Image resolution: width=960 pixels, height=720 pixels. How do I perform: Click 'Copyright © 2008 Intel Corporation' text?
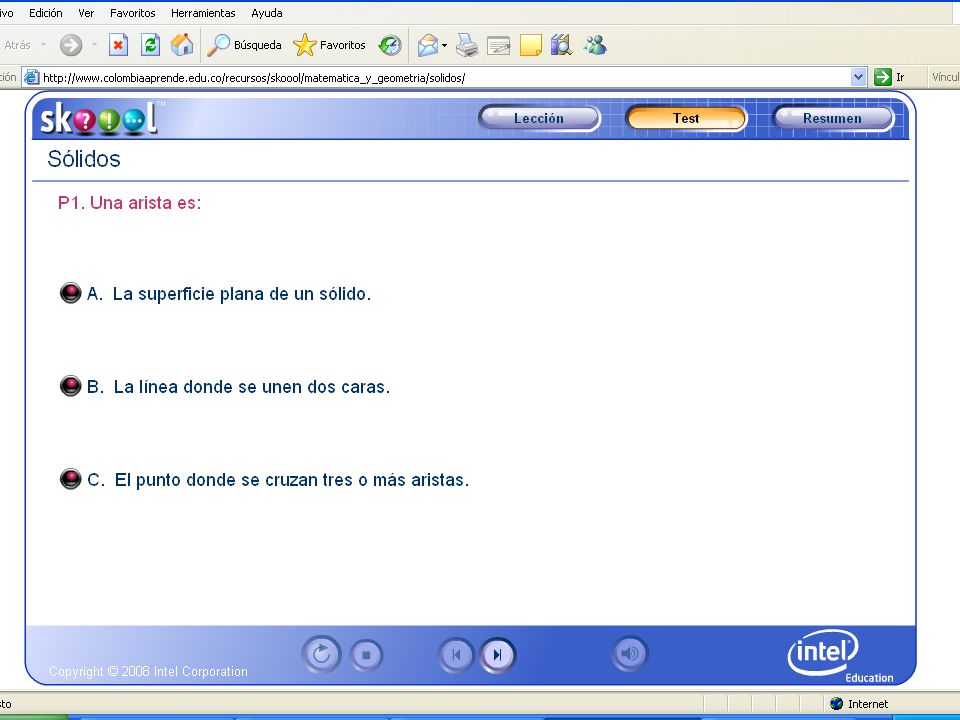pyautogui.click(x=148, y=672)
